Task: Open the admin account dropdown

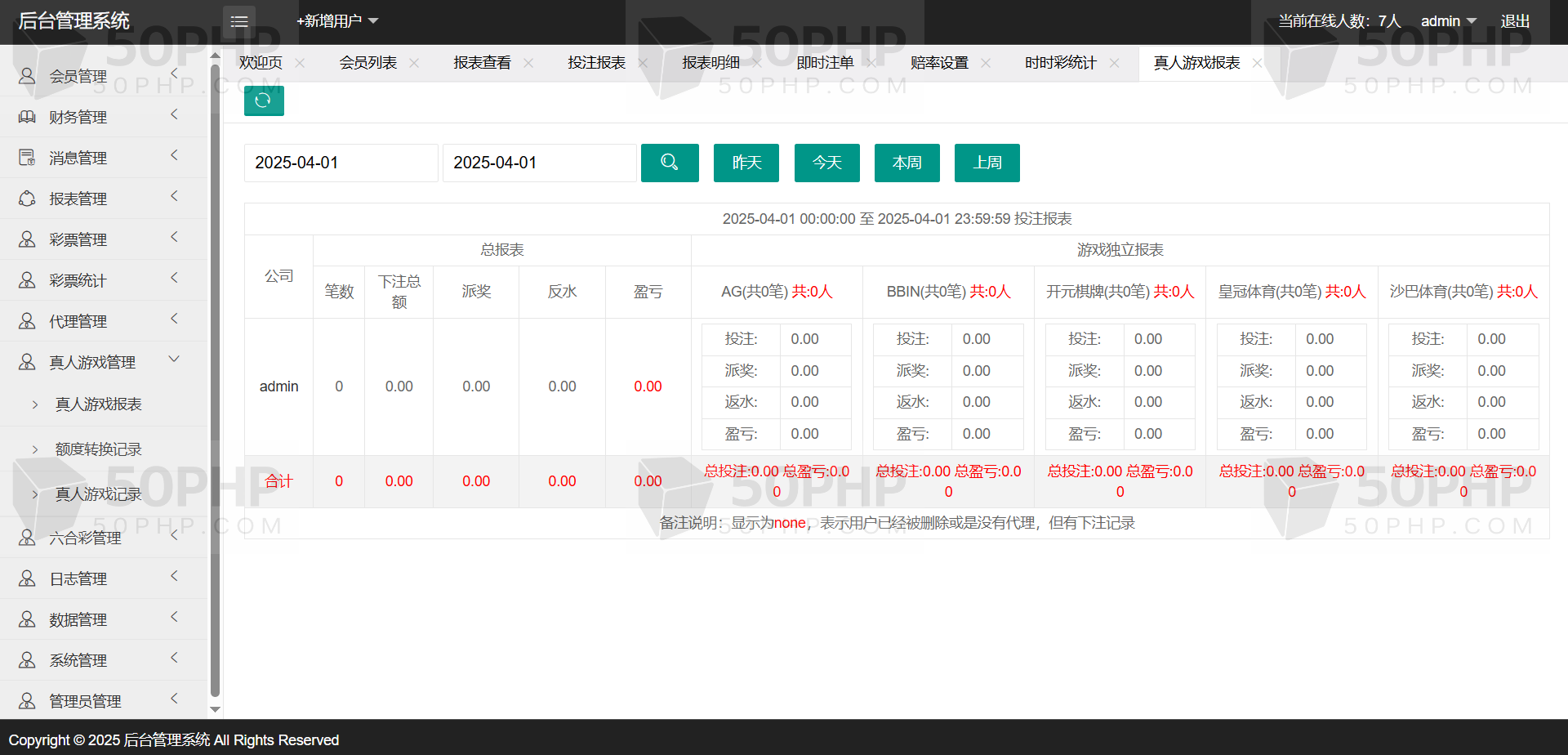Action: [x=1448, y=21]
